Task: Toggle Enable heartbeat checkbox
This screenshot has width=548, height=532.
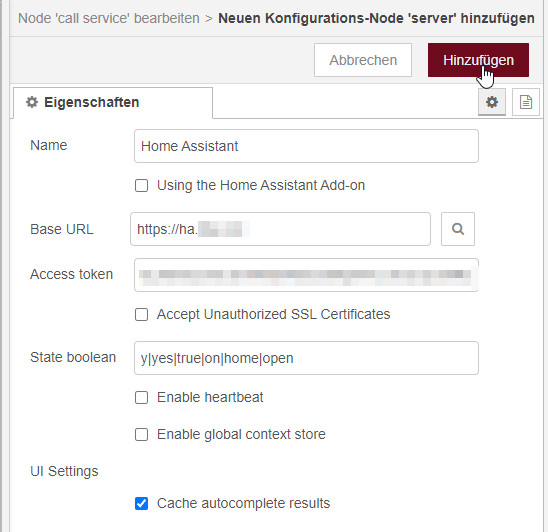Action: [x=142, y=398]
